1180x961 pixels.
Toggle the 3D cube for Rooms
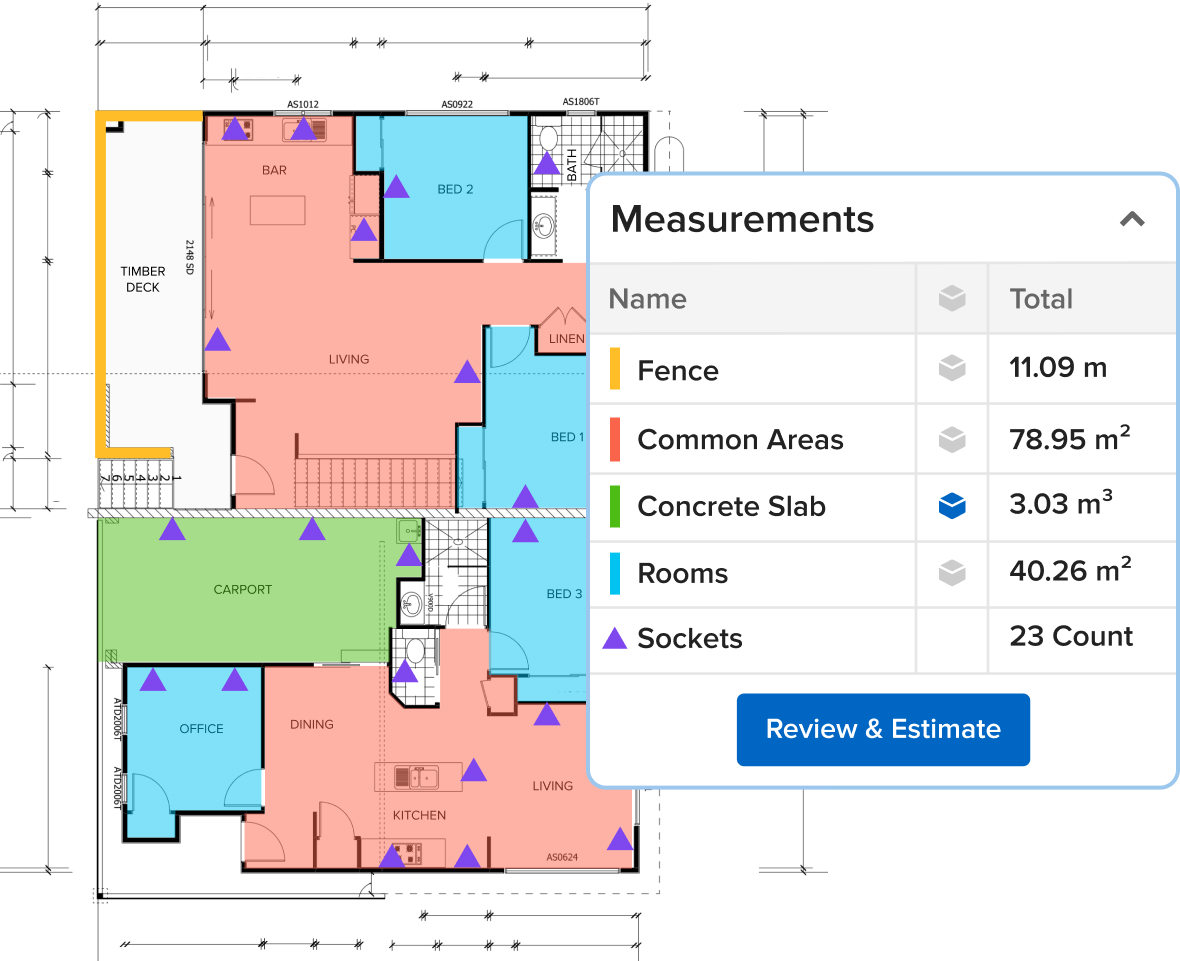click(x=952, y=573)
